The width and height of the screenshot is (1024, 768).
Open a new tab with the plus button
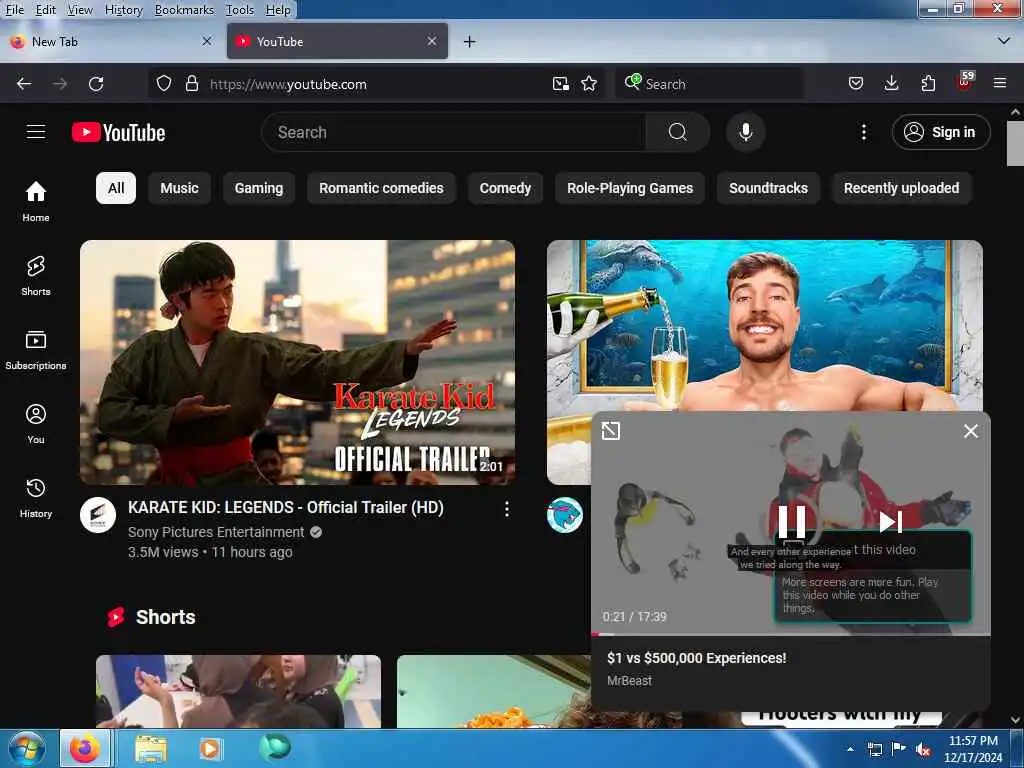pyautogui.click(x=469, y=42)
